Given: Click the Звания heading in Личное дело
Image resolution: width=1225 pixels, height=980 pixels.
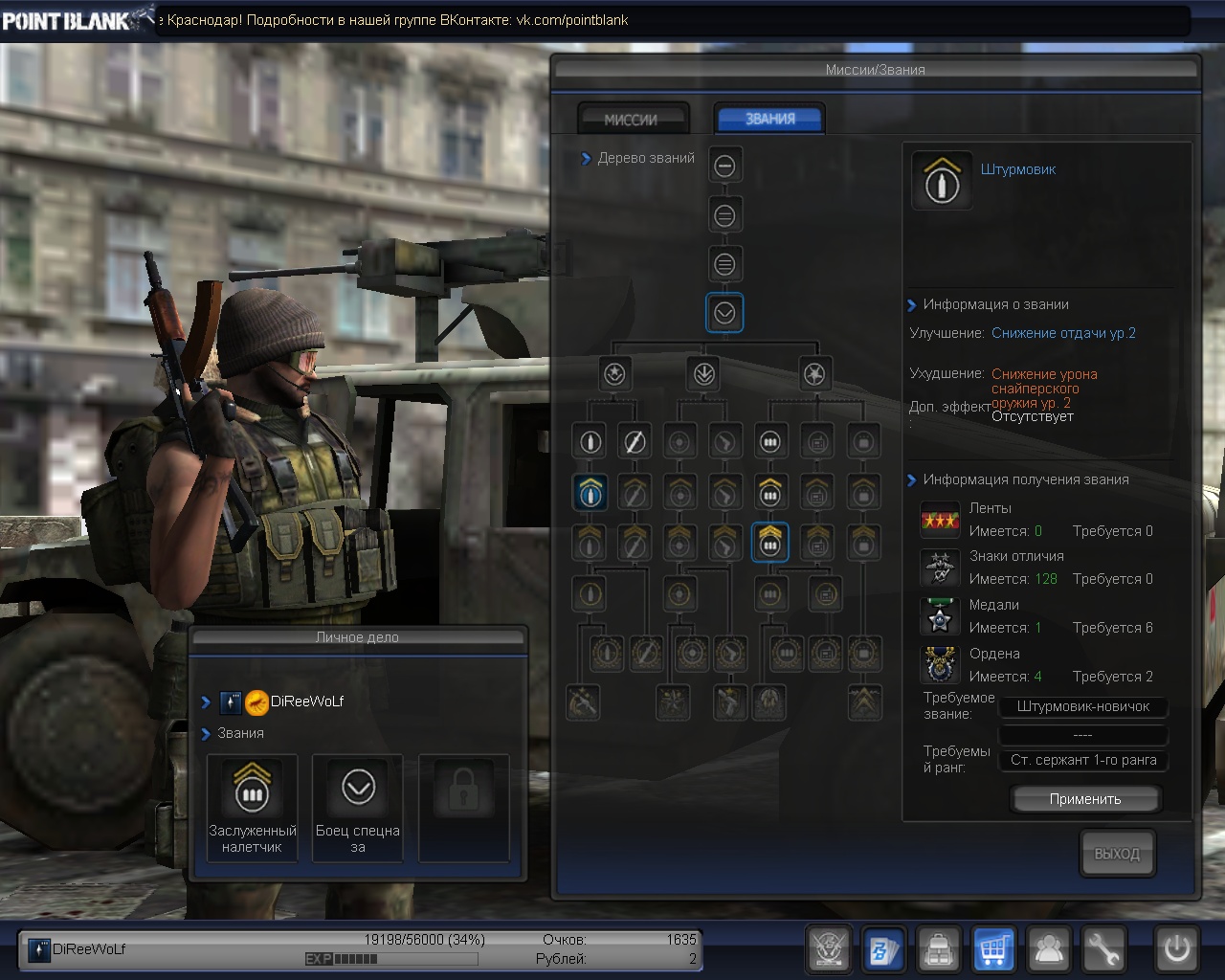Looking at the screenshot, I should (240, 733).
